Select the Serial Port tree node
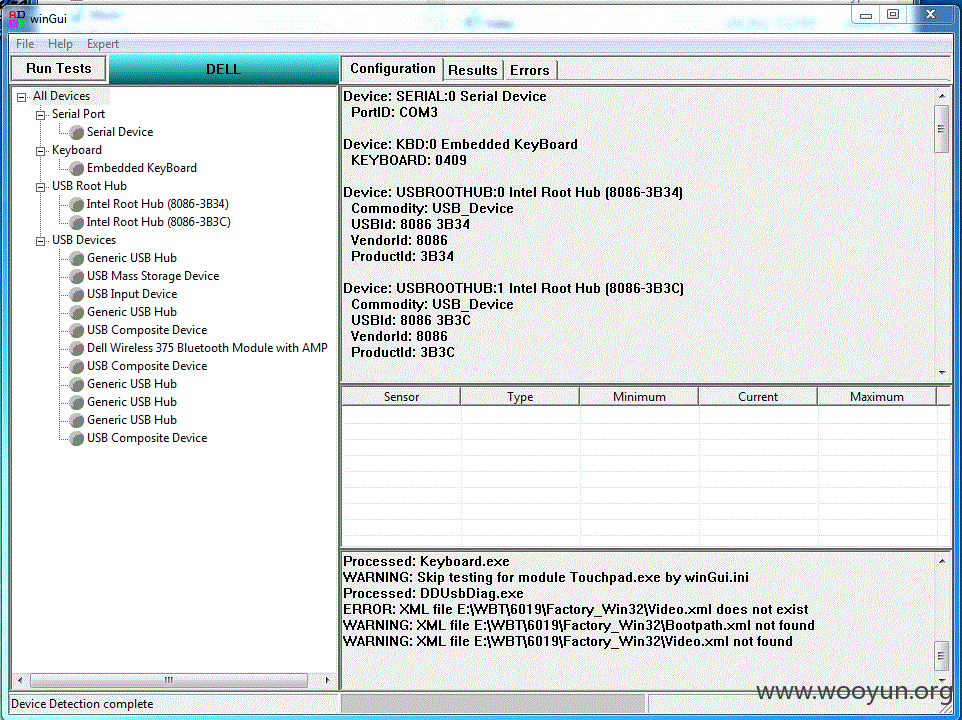 point(79,114)
